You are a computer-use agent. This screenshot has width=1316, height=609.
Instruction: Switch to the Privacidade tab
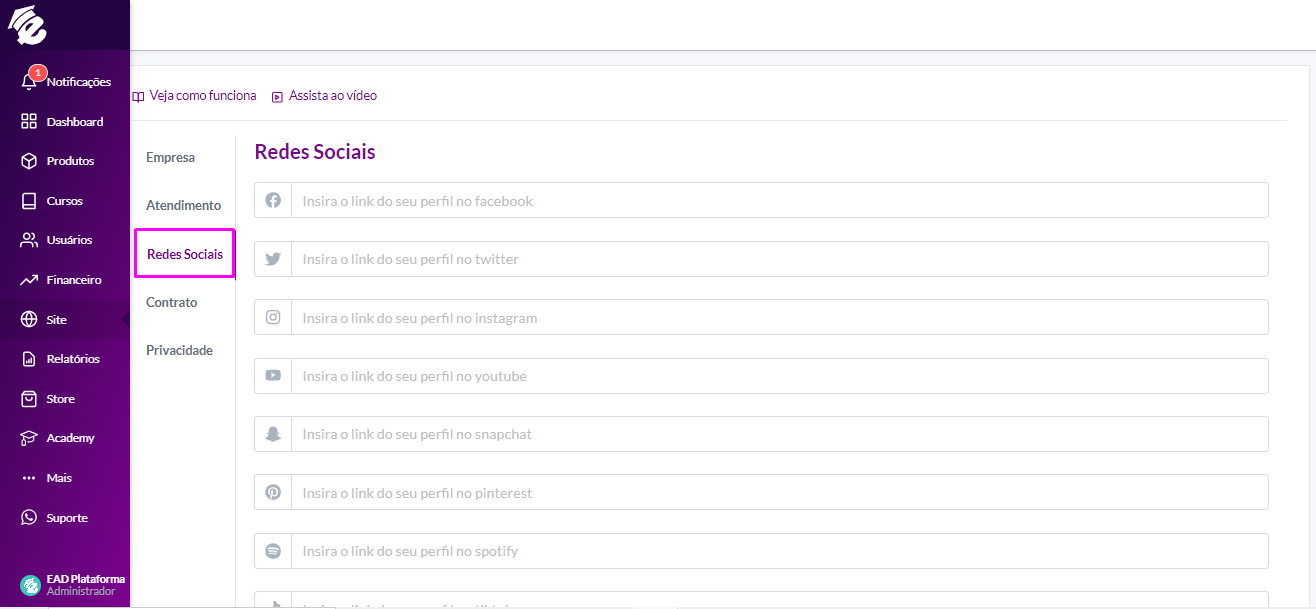pos(180,350)
